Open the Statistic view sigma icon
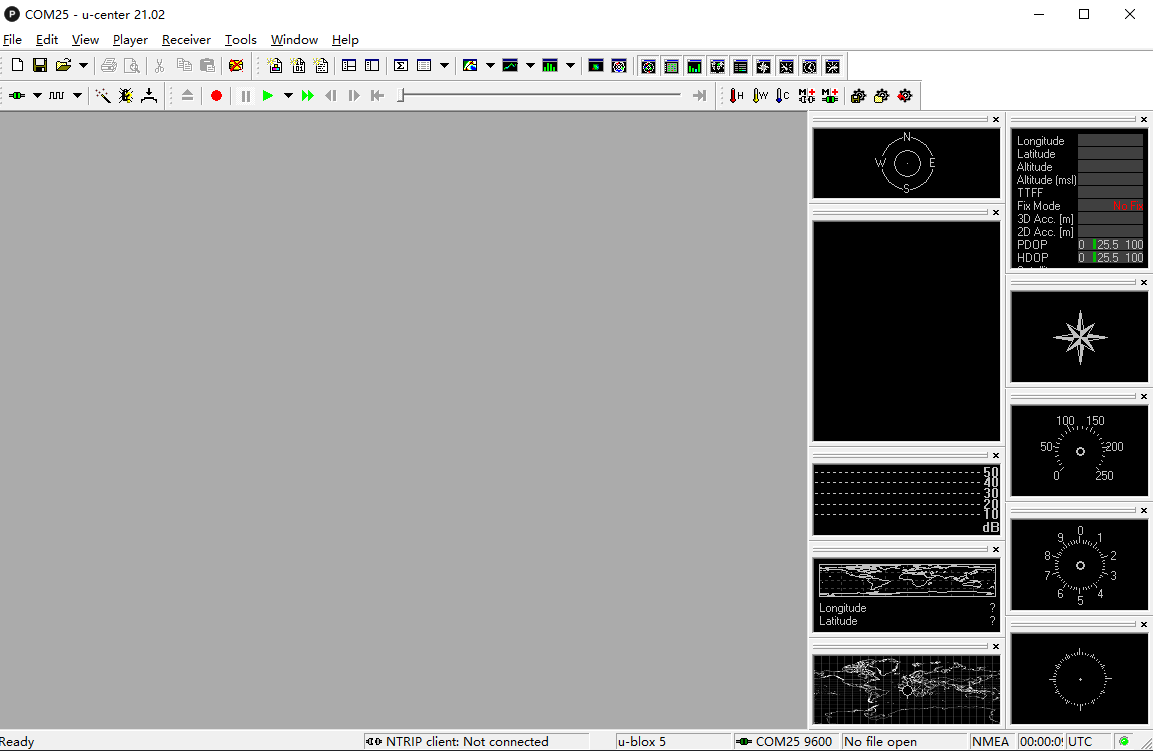Screen dimensions: 1153x751 (401, 65)
